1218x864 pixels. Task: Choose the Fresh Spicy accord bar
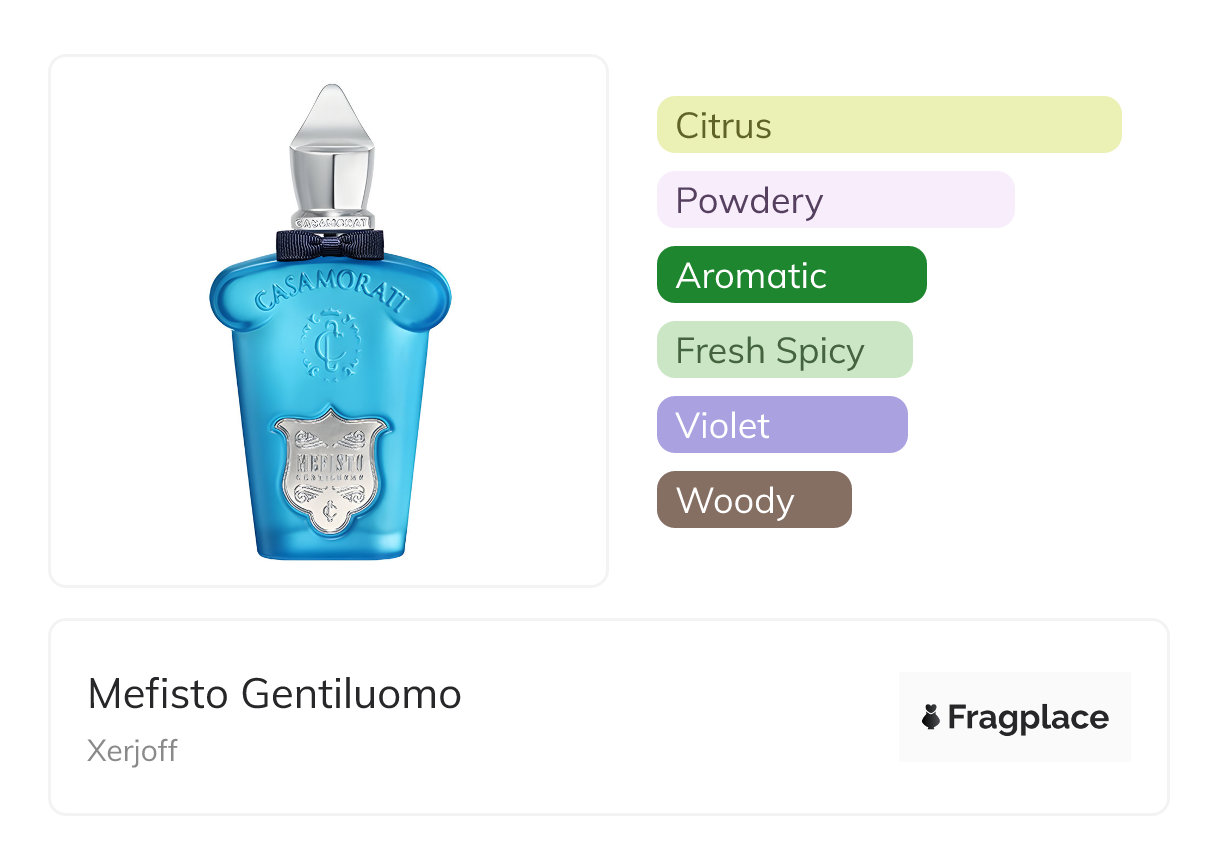click(x=784, y=350)
